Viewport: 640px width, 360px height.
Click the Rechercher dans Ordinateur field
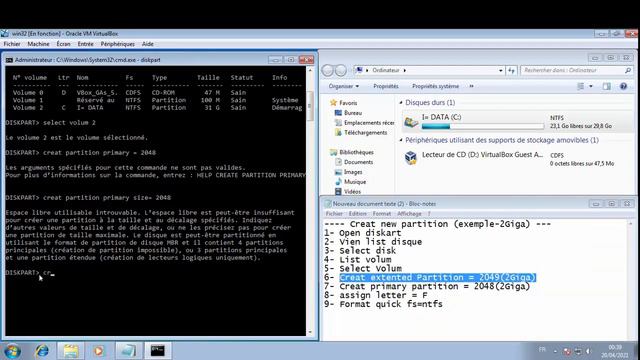[x=573, y=70]
